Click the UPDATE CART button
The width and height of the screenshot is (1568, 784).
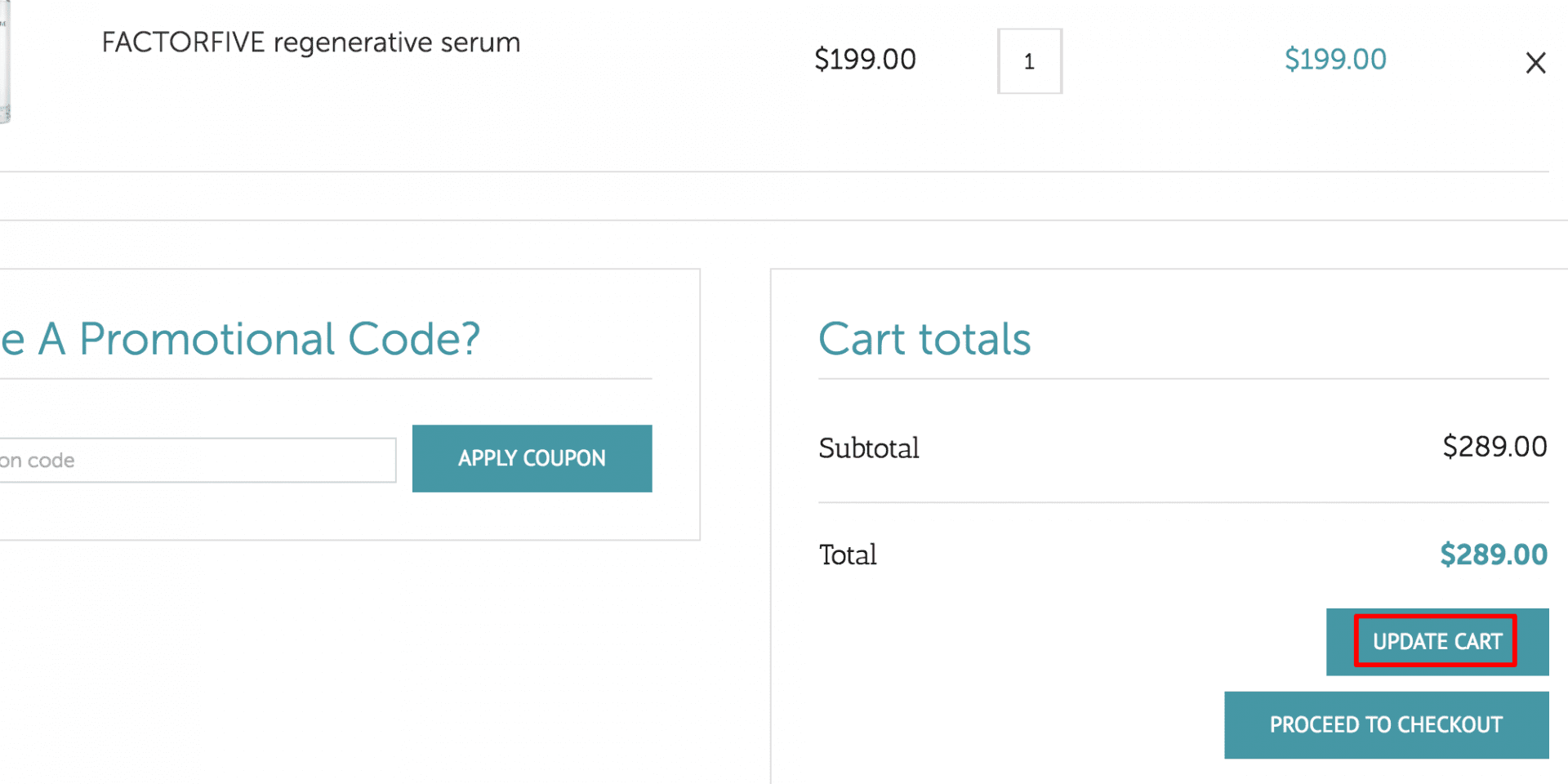tap(1437, 642)
